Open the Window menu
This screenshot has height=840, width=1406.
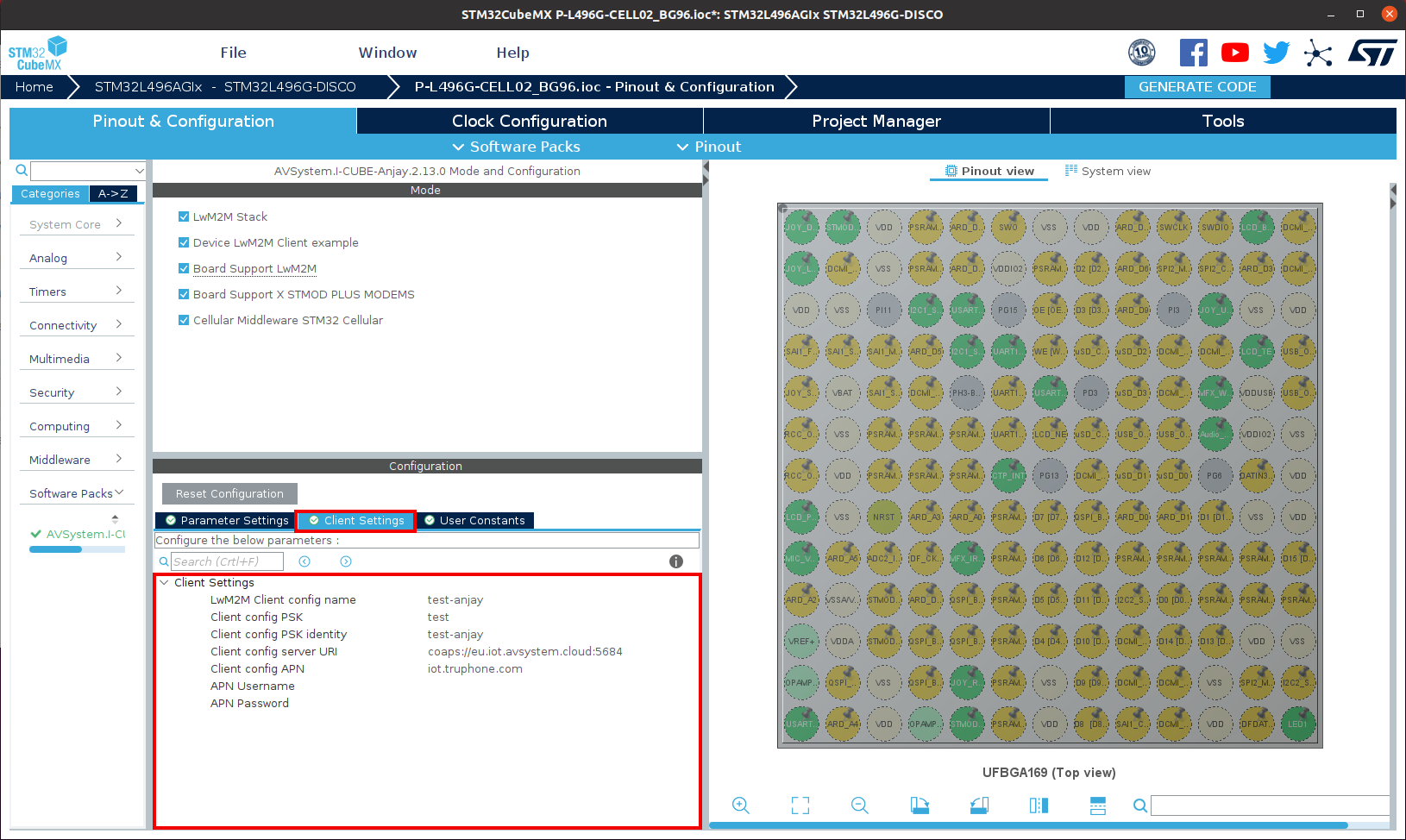click(x=387, y=53)
